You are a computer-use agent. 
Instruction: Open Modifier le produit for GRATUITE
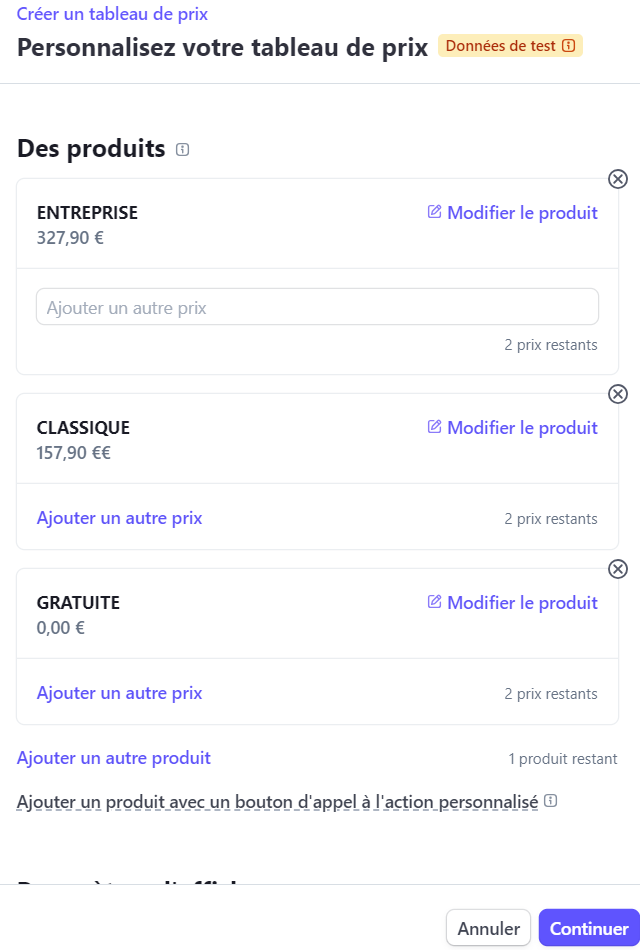pyautogui.click(x=522, y=603)
